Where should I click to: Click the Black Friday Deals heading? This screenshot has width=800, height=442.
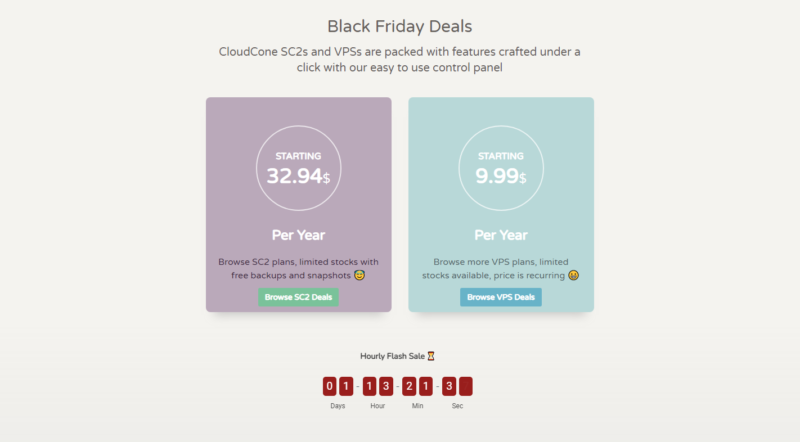pos(399,25)
